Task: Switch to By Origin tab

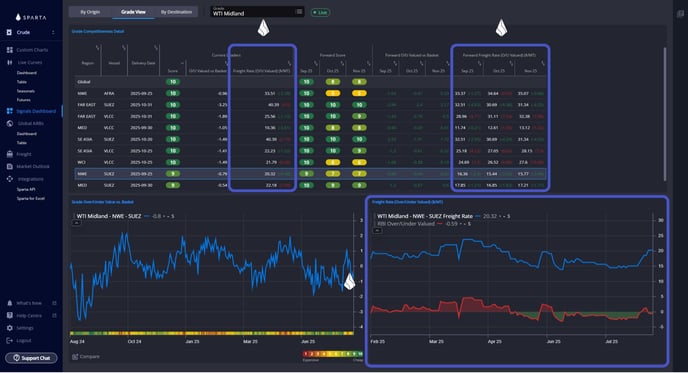Action: click(90, 12)
